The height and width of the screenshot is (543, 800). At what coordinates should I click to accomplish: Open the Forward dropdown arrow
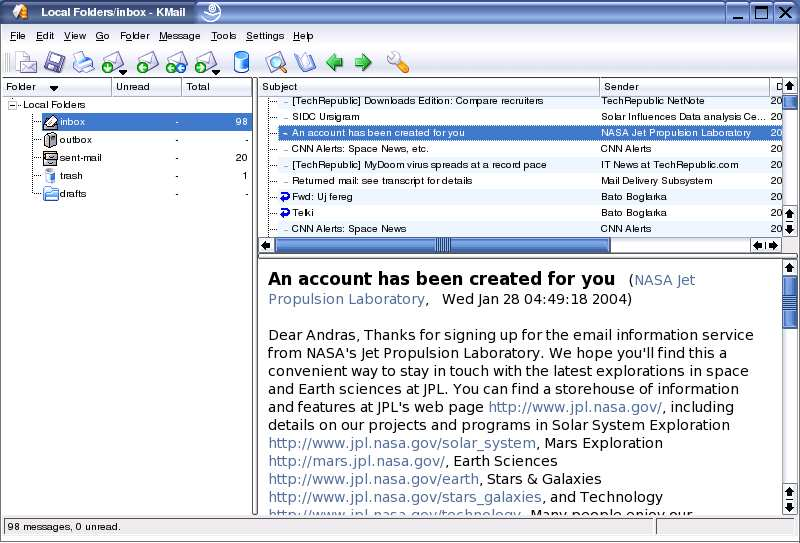pos(216,72)
